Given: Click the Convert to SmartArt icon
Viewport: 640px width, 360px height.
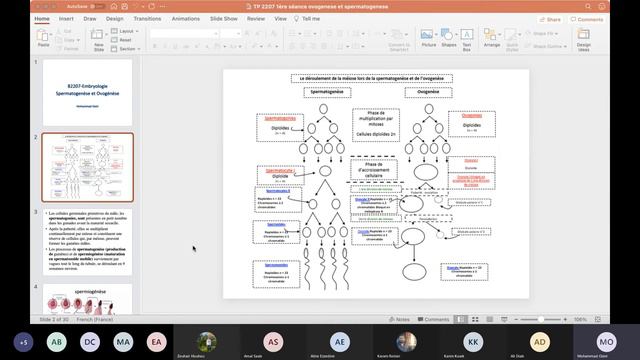Looking at the screenshot, I should point(397,34).
